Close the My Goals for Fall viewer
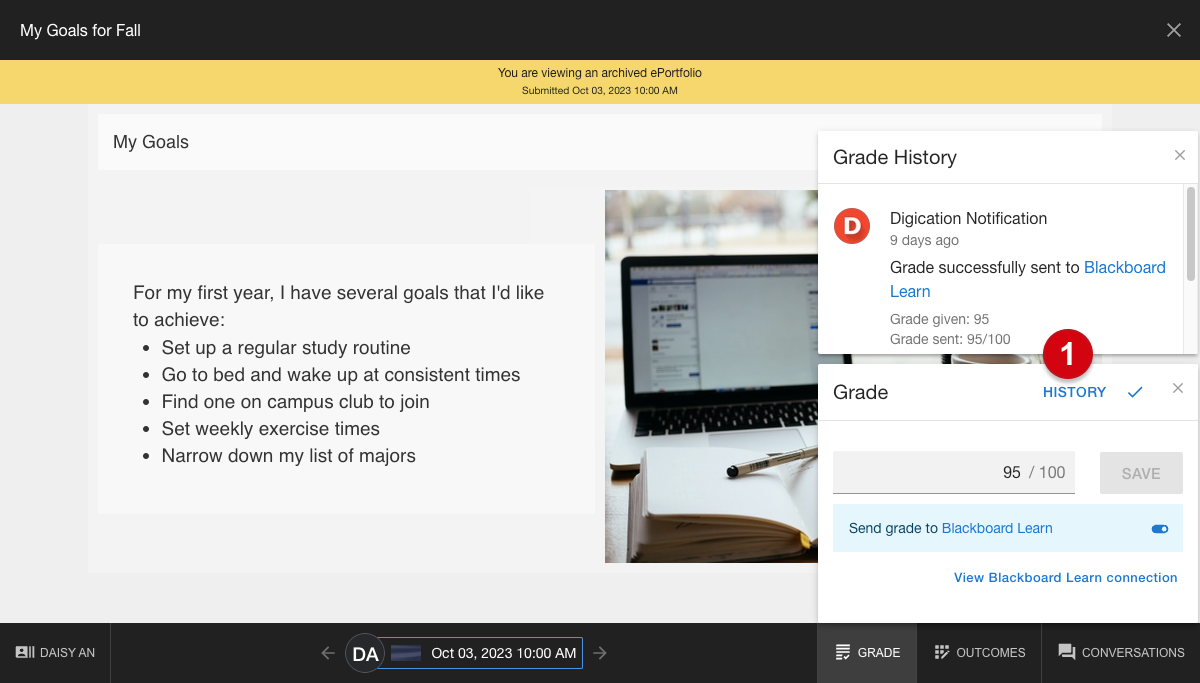This screenshot has height=683, width=1200. pyautogui.click(x=1174, y=30)
